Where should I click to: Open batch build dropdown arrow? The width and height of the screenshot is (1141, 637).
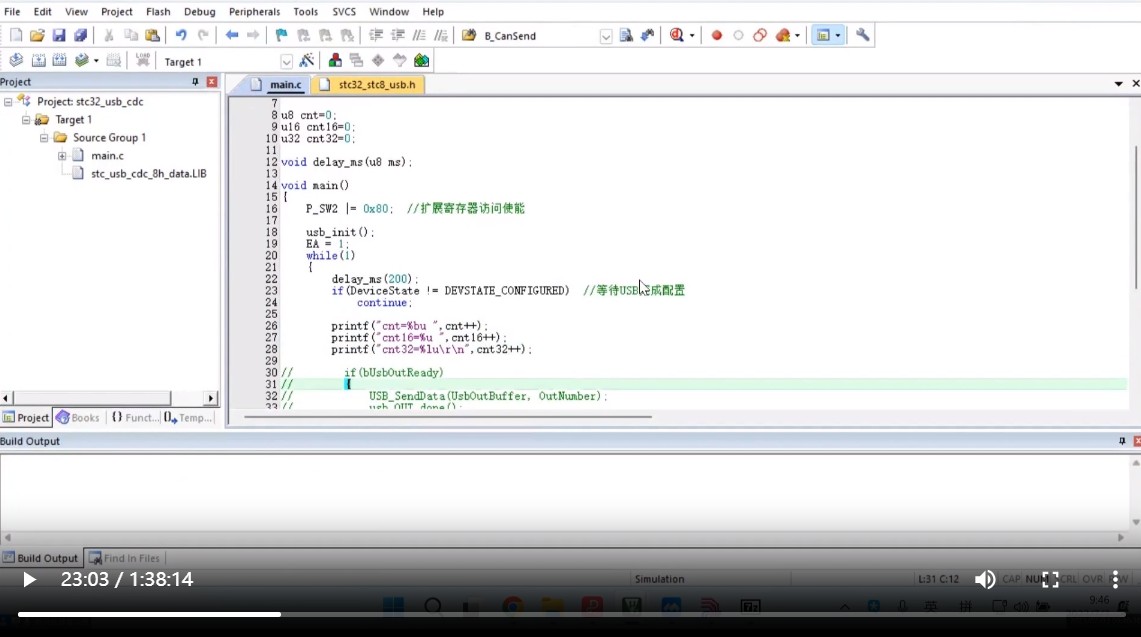pyautogui.click(x=96, y=61)
